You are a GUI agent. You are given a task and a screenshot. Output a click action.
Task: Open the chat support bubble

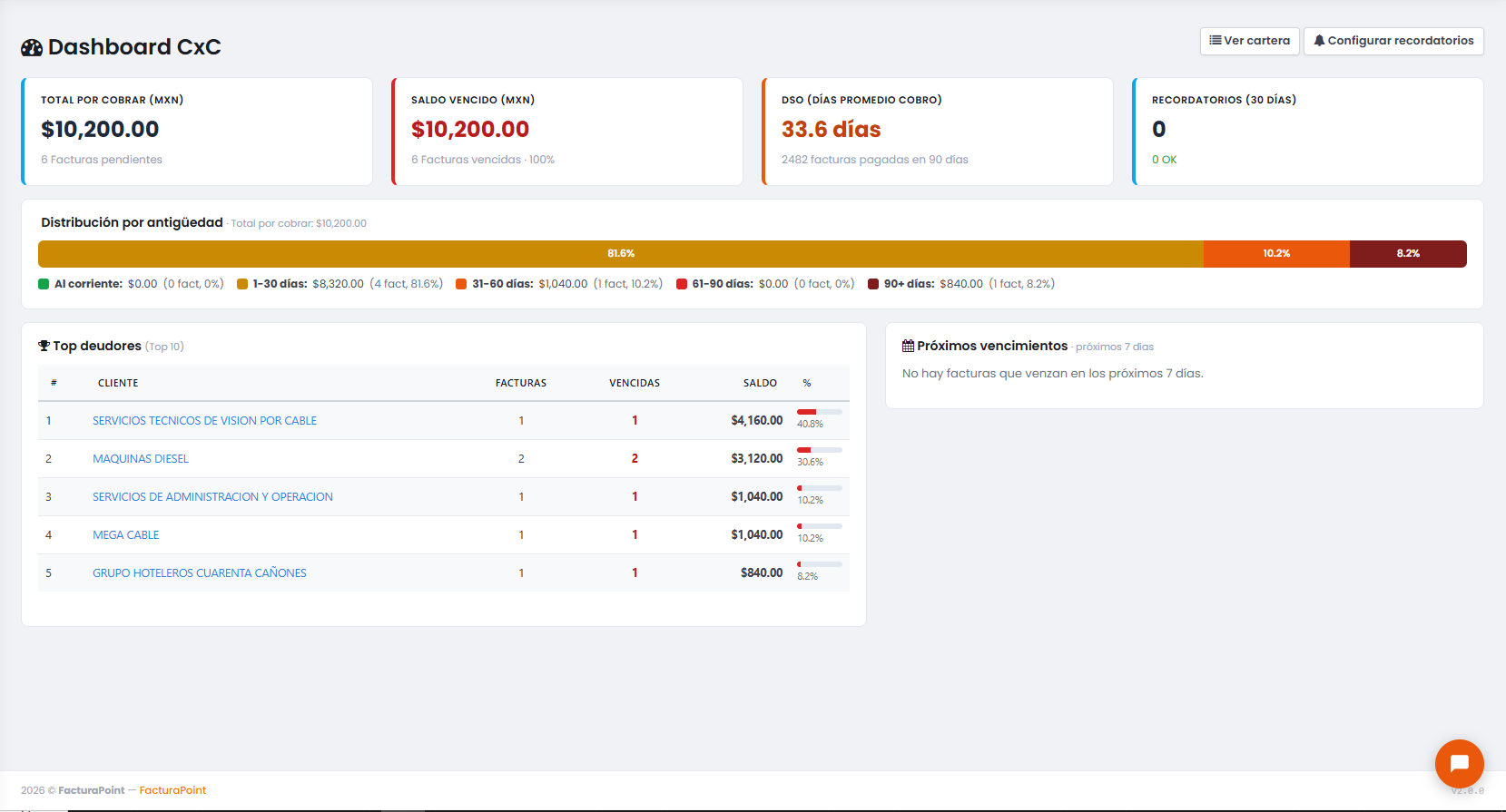tap(1459, 763)
